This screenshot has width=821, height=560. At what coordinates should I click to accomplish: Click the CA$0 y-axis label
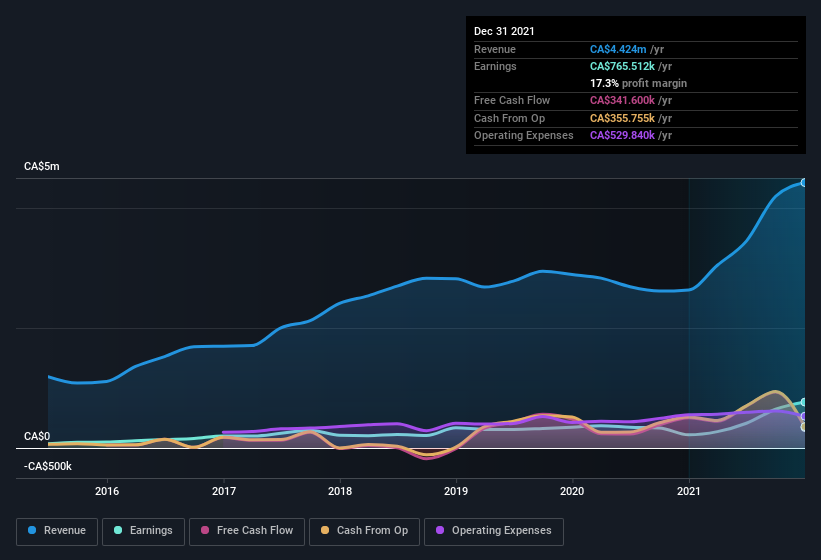click(37, 436)
